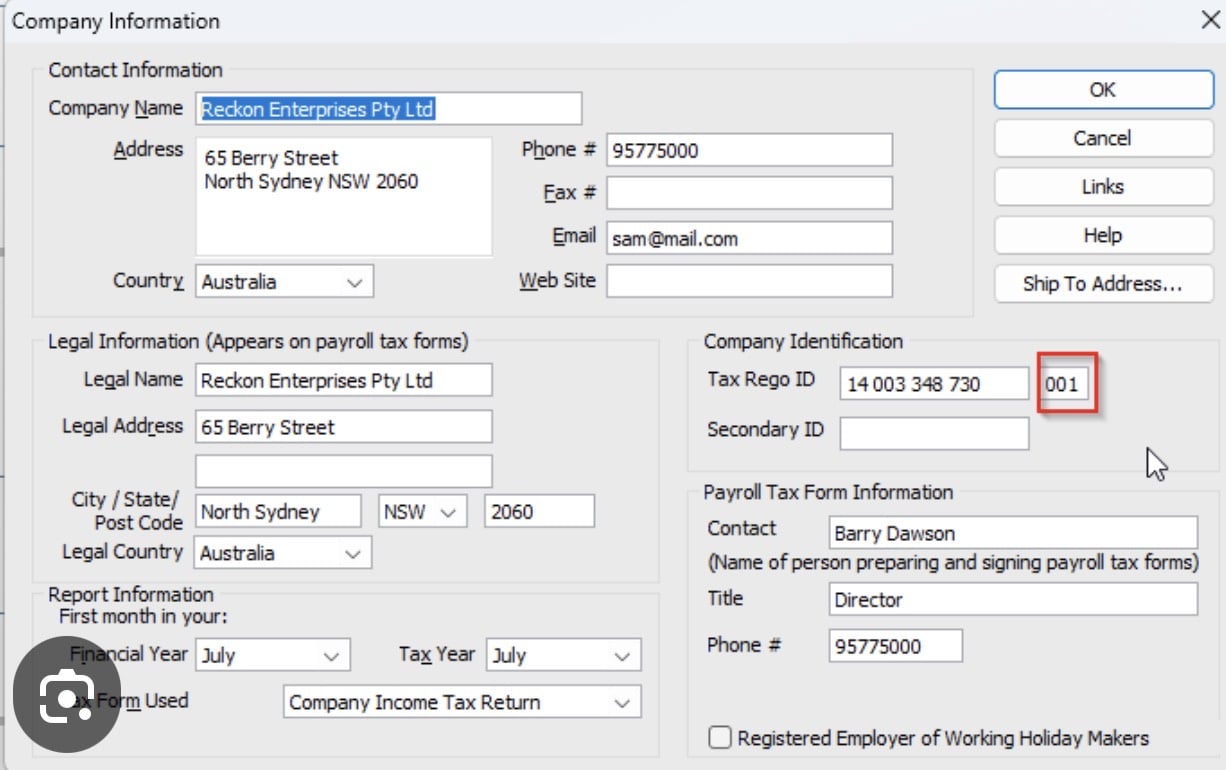The width and height of the screenshot is (1226, 770).
Task: Click the empty Fax # field
Action: coord(749,193)
